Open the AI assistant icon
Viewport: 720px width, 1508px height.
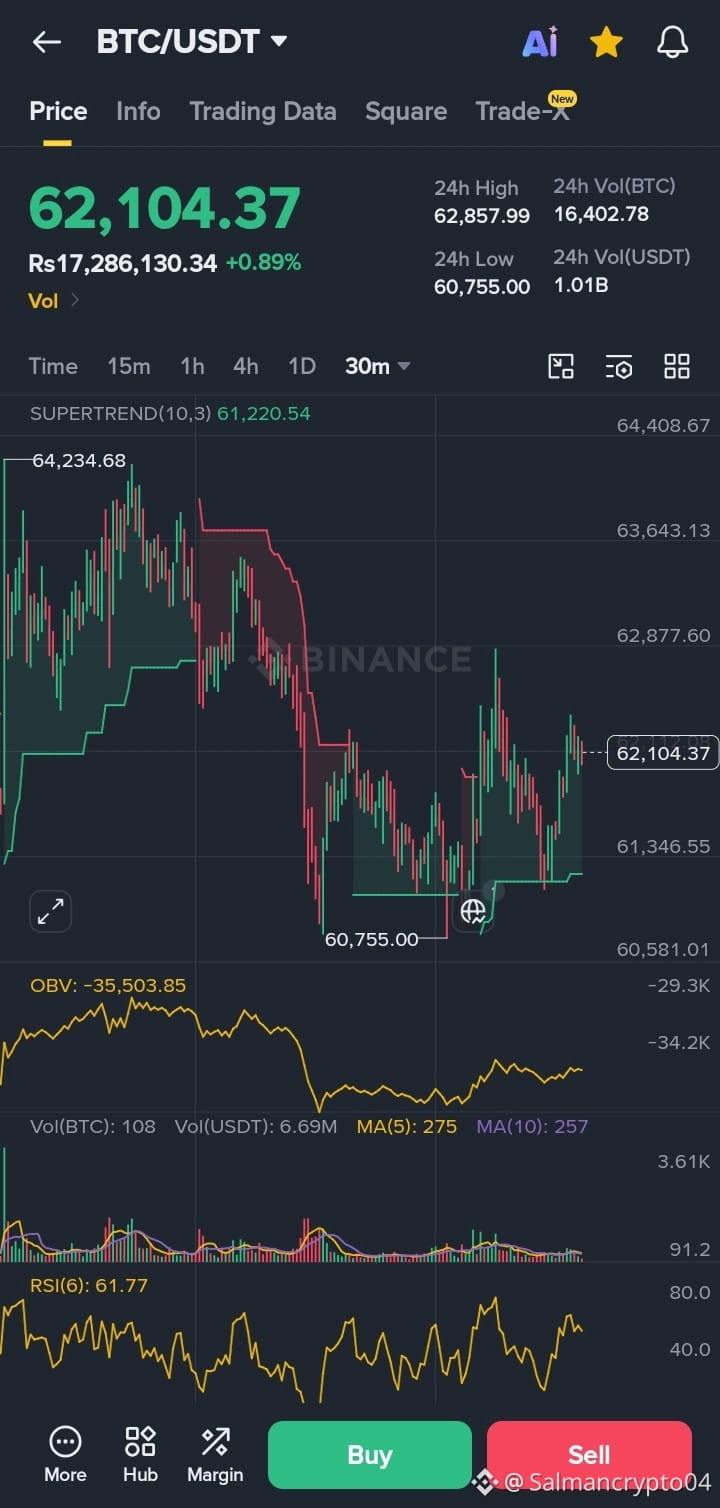tap(540, 42)
